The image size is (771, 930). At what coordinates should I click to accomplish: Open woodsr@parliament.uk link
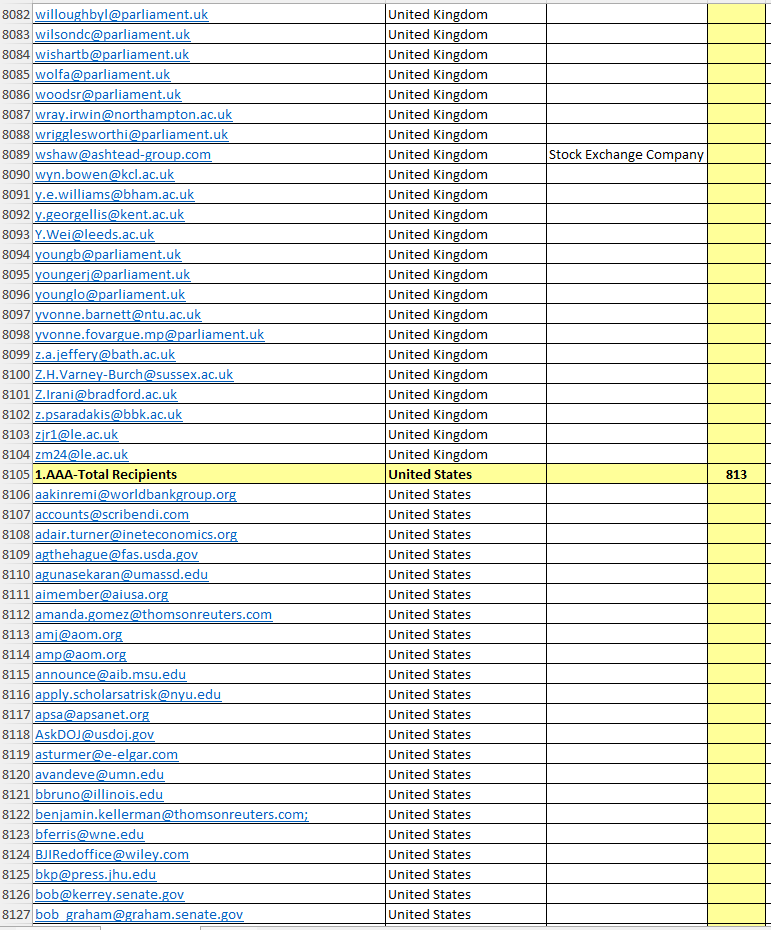(x=108, y=94)
